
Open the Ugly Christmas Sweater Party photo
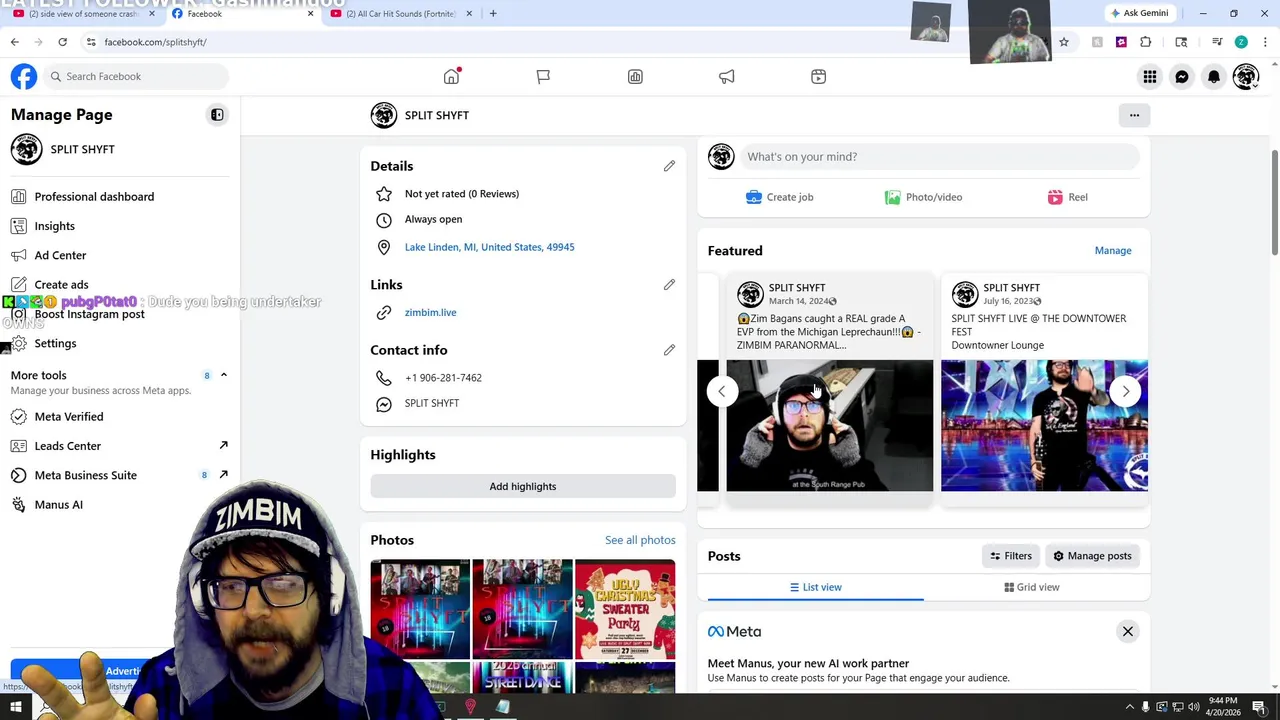(625, 610)
